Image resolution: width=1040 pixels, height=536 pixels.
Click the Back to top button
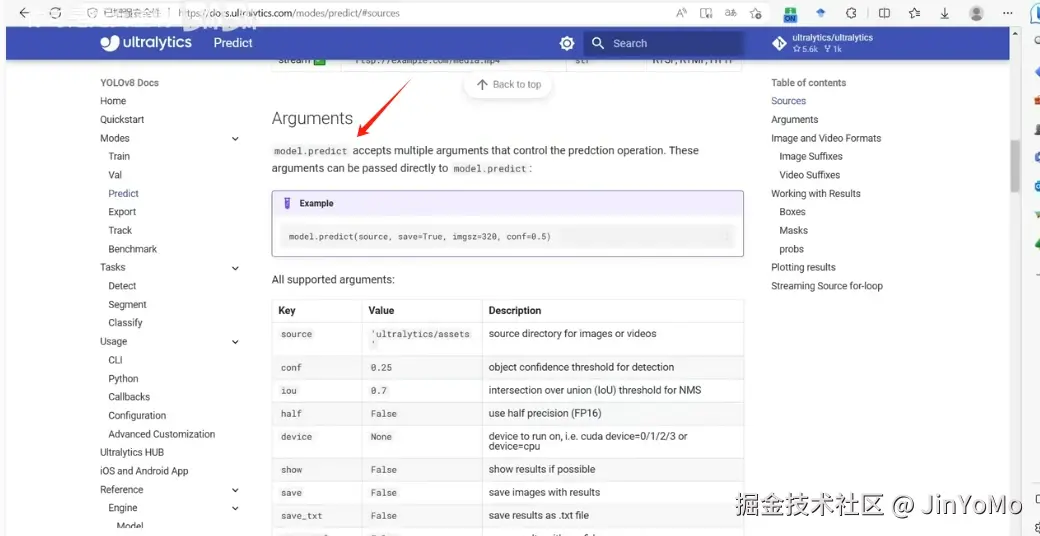tap(508, 85)
